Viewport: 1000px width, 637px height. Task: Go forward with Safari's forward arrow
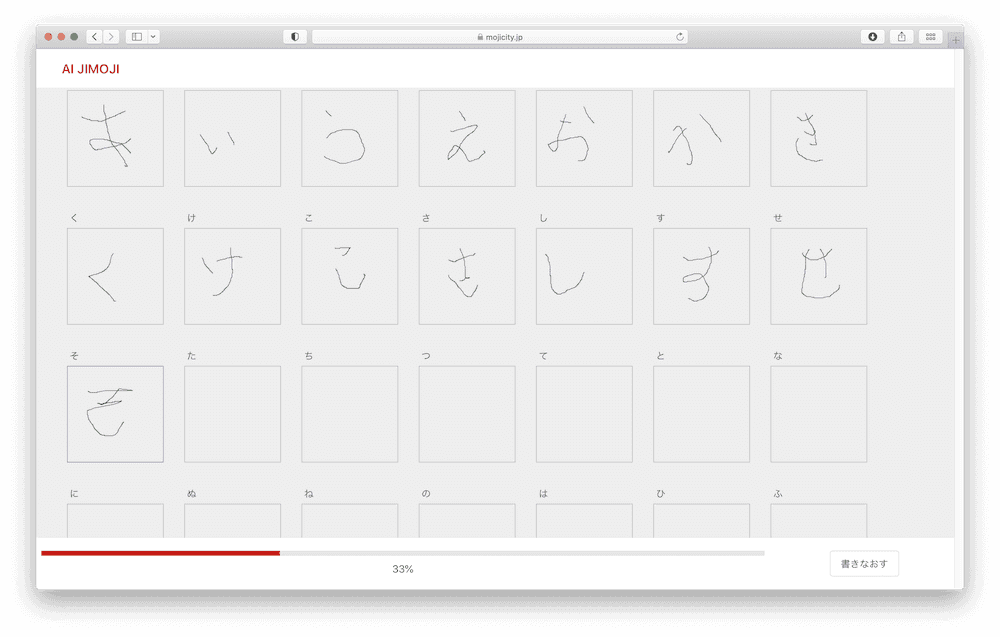[111, 37]
